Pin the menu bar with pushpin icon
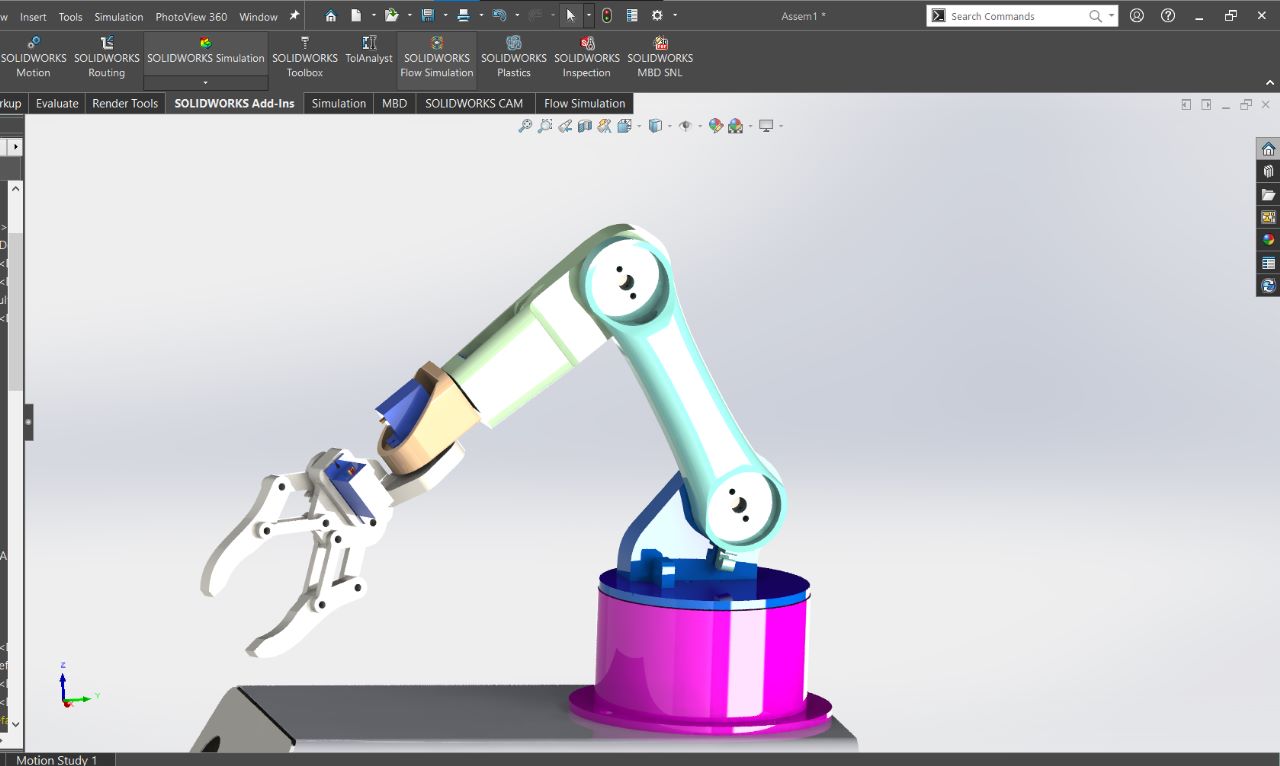The image size is (1280, 766). (294, 16)
